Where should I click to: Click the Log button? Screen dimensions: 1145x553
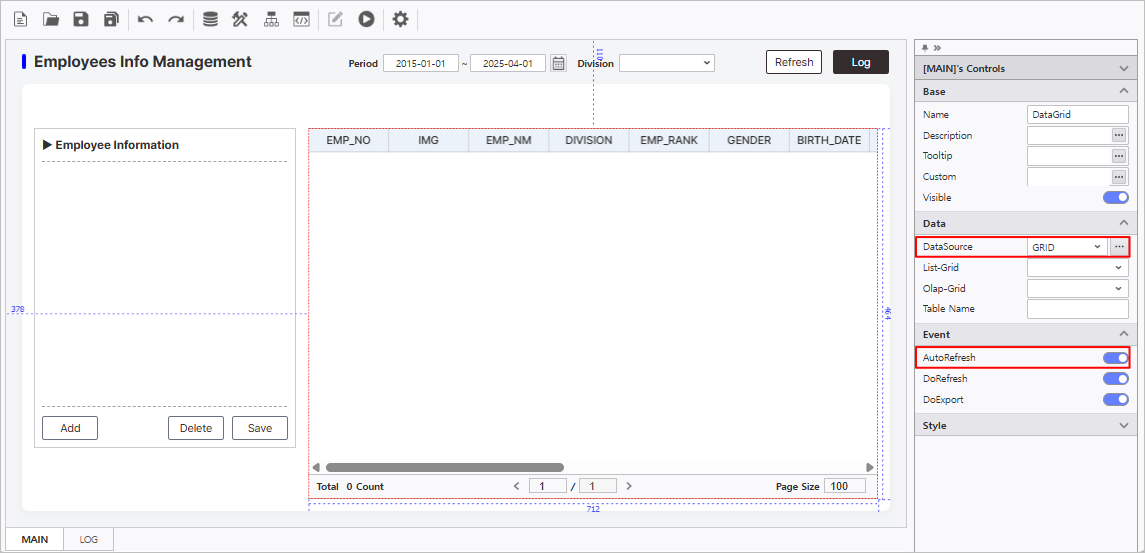click(x=861, y=62)
